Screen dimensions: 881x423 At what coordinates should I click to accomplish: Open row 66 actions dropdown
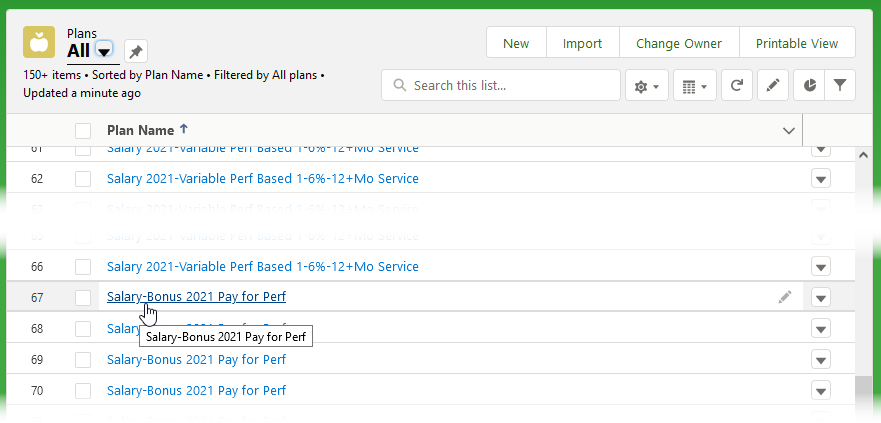[x=821, y=267]
